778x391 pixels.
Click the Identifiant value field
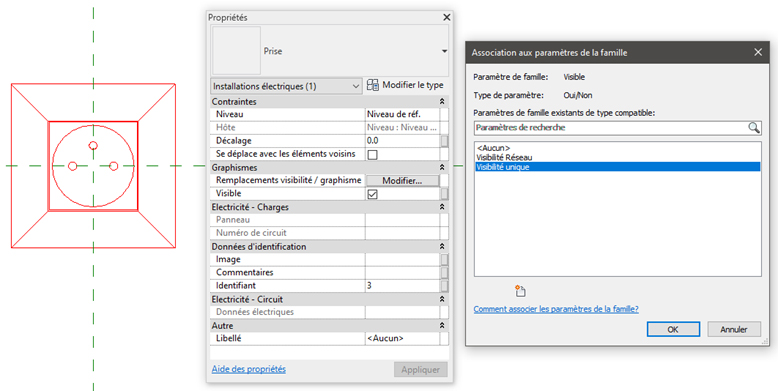point(402,286)
